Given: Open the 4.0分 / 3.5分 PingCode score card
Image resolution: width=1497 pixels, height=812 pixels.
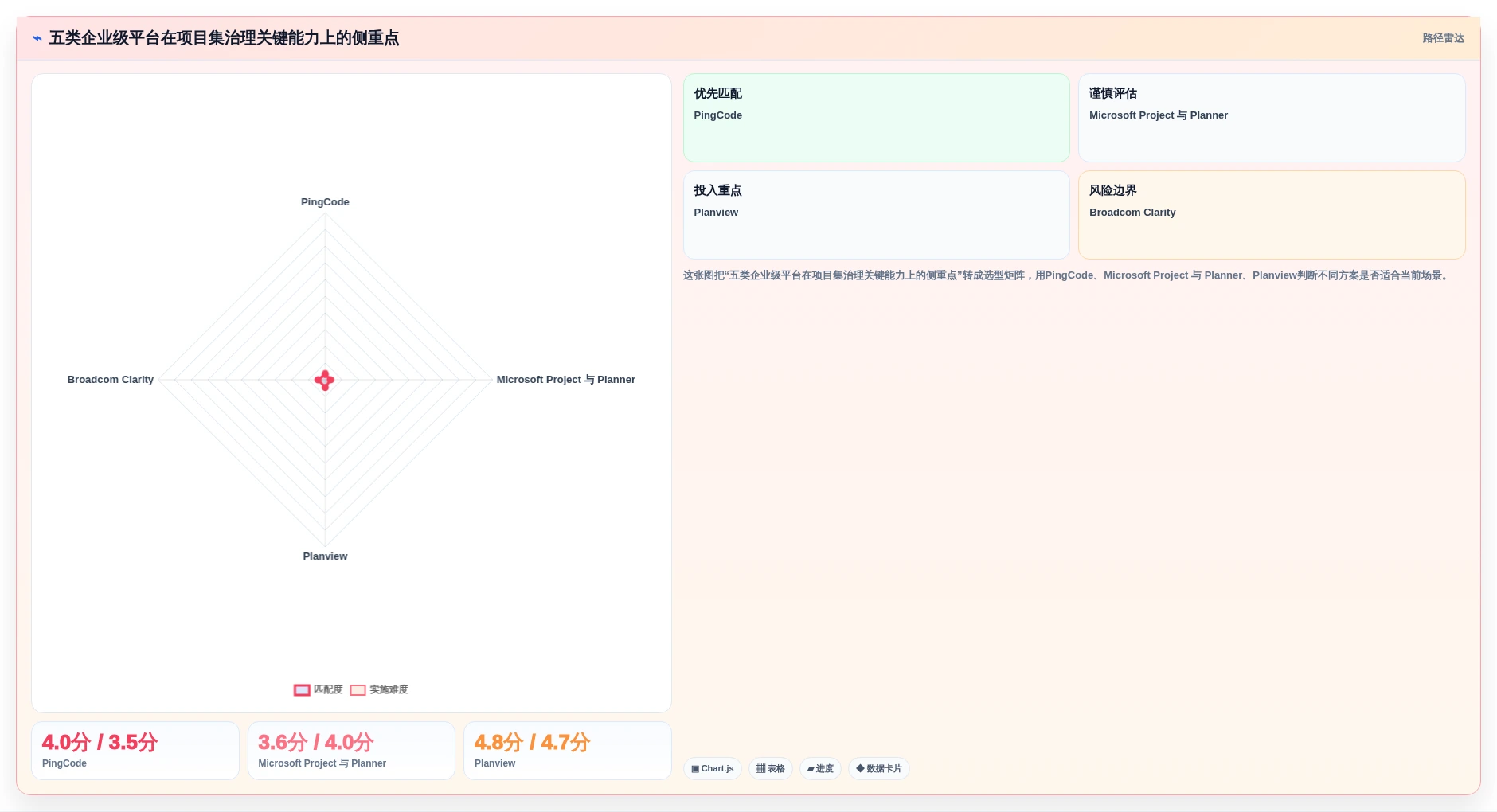Looking at the screenshot, I should click(135, 751).
